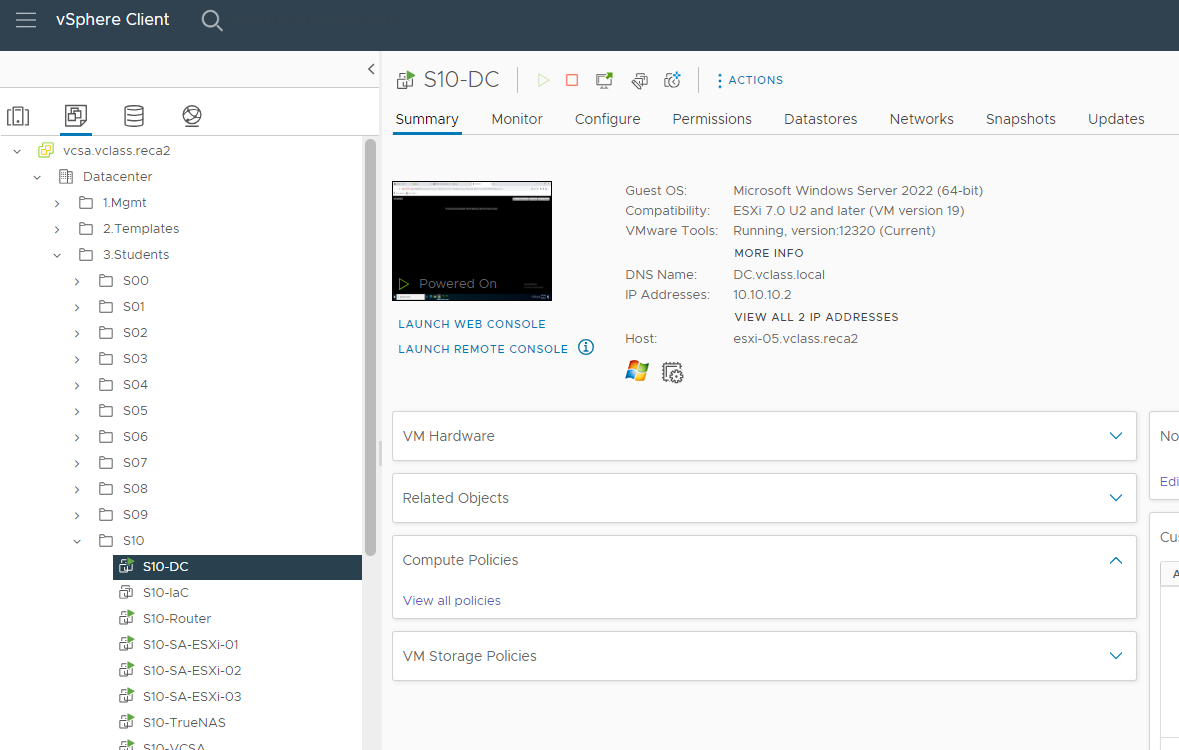Expand the S05 folder

[x=77, y=411]
